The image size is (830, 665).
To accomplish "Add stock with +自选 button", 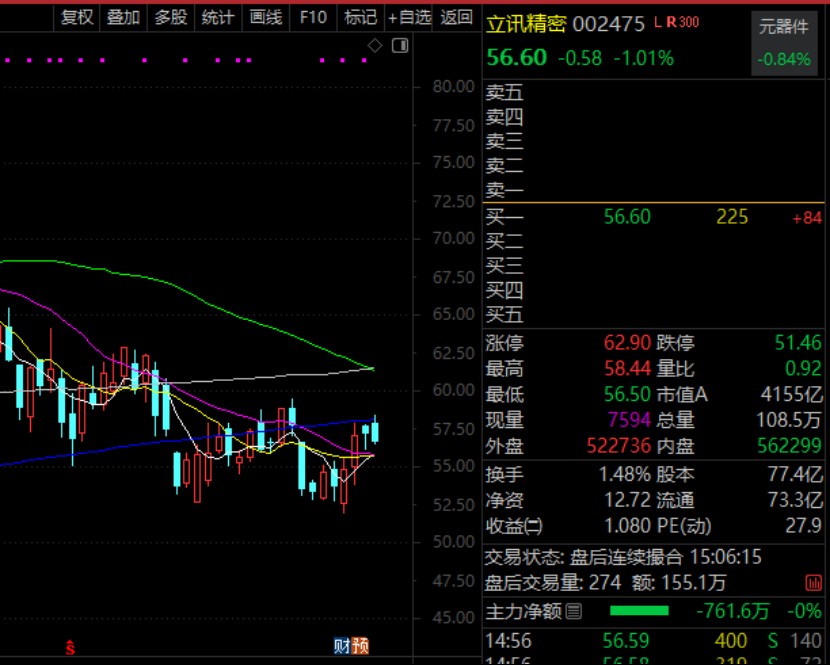I will [409, 17].
